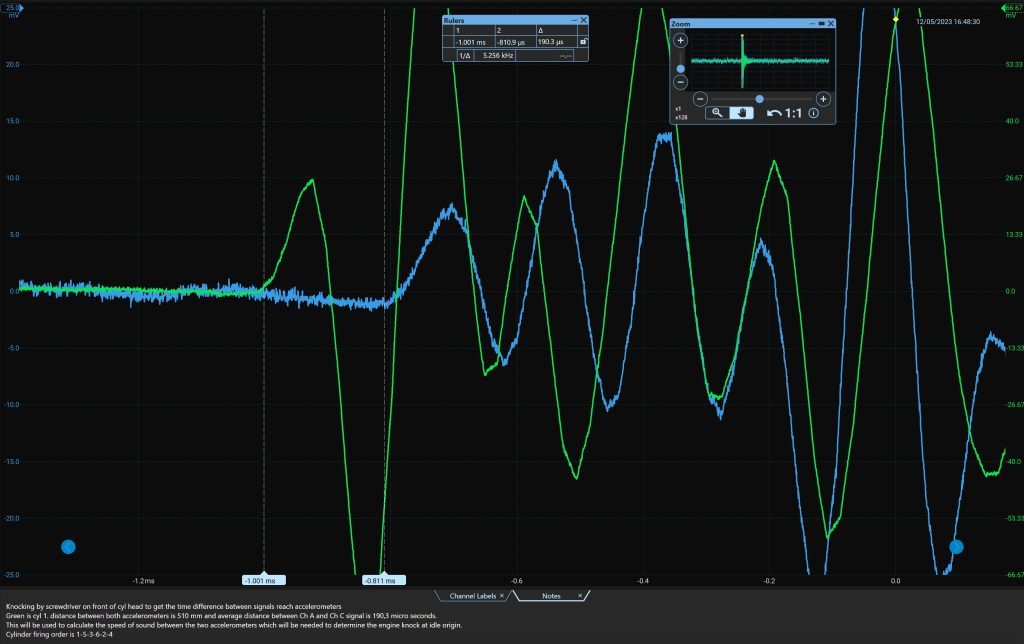Go to next waveform with right arrow
Screen dimensions: 1024x644
pos(956,547)
